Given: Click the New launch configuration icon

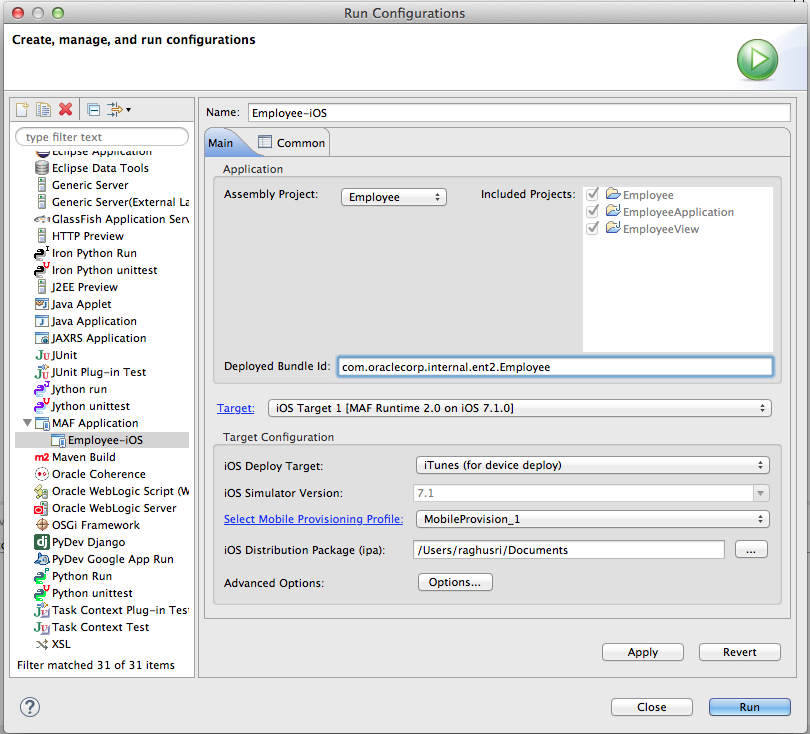Looking at the screenshot, I should [22, 110].
